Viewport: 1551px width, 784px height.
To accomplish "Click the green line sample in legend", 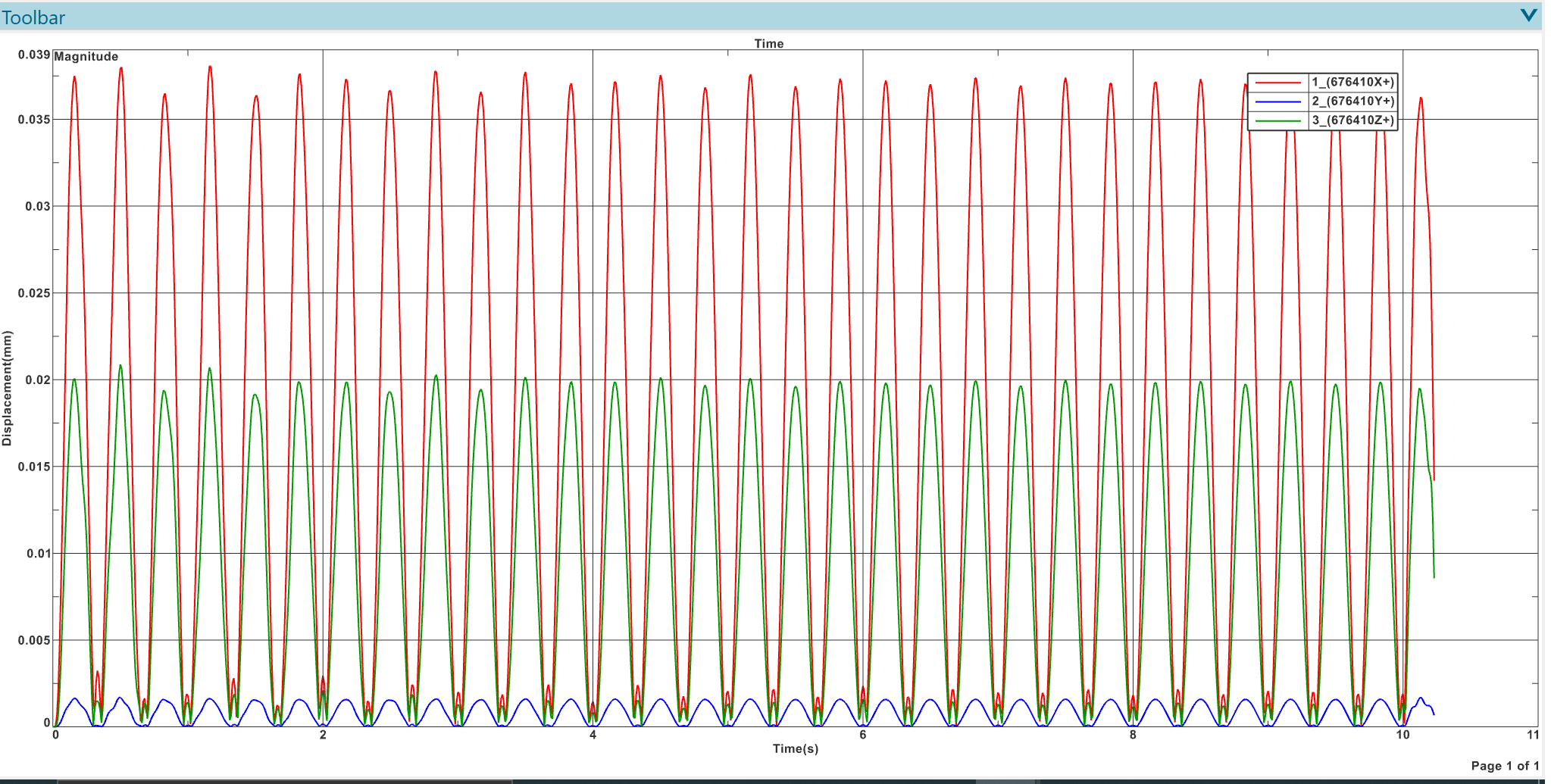I will coord(1277,120).
